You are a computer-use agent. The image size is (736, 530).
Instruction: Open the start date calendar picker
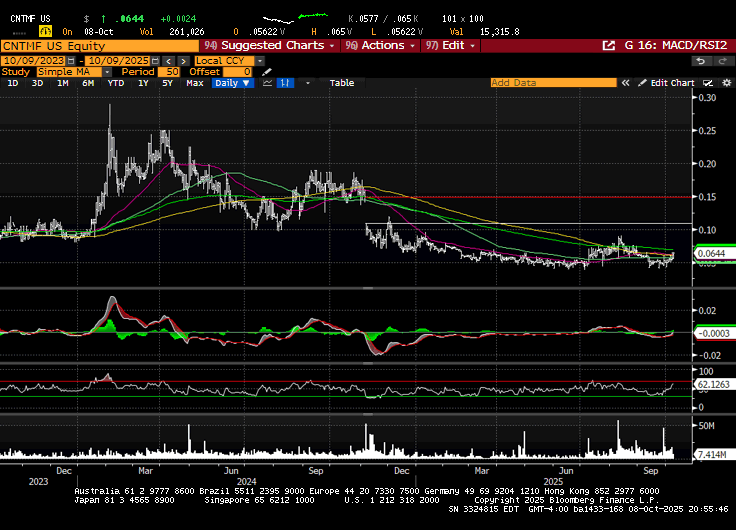tap(71, 61)
